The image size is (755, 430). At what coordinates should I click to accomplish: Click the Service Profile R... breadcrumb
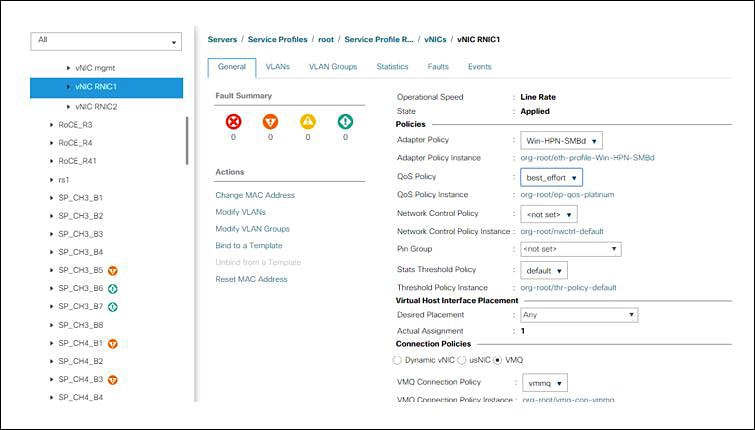(379, 39)
